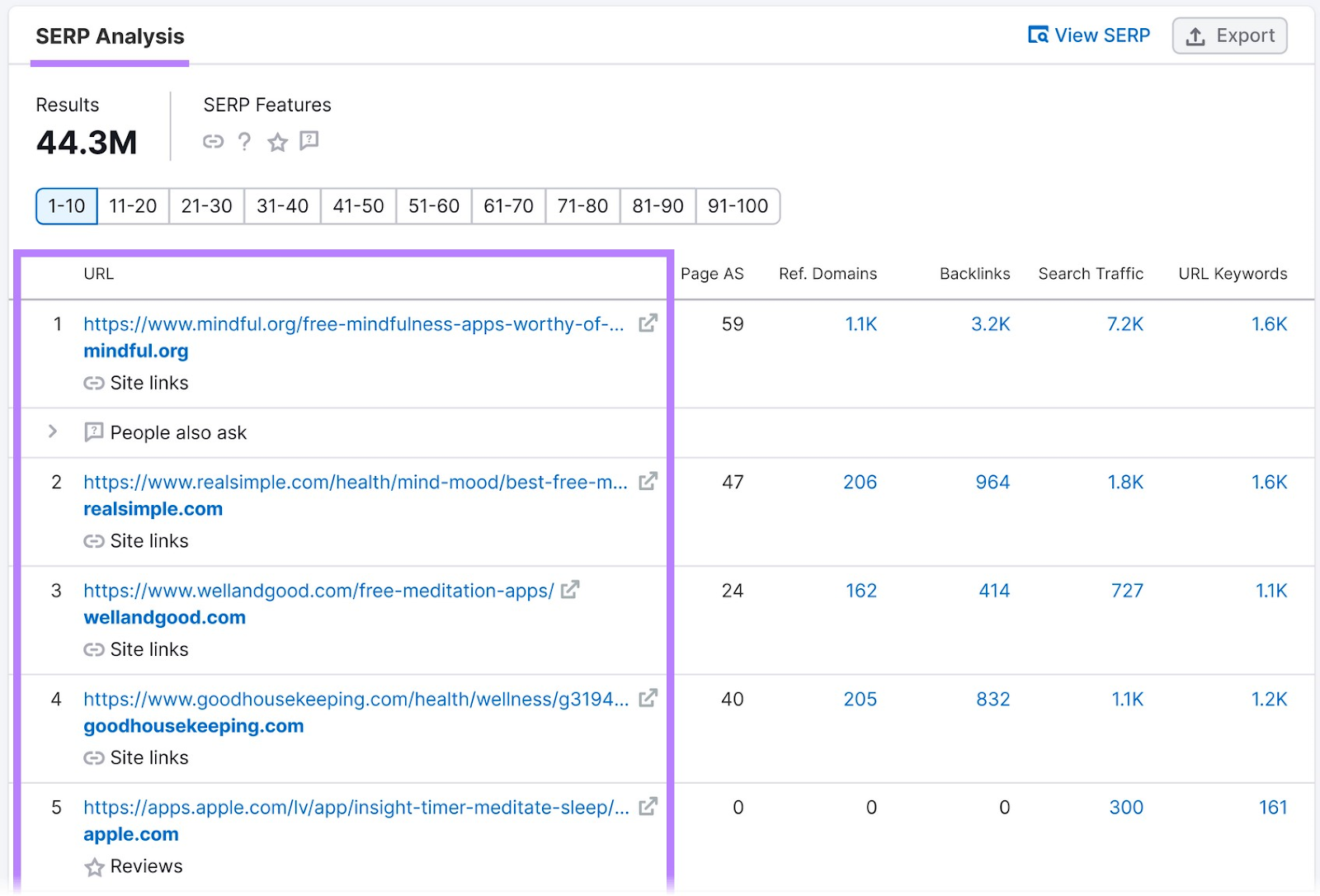Click the 44.3M results value

[x=87, y=143]
